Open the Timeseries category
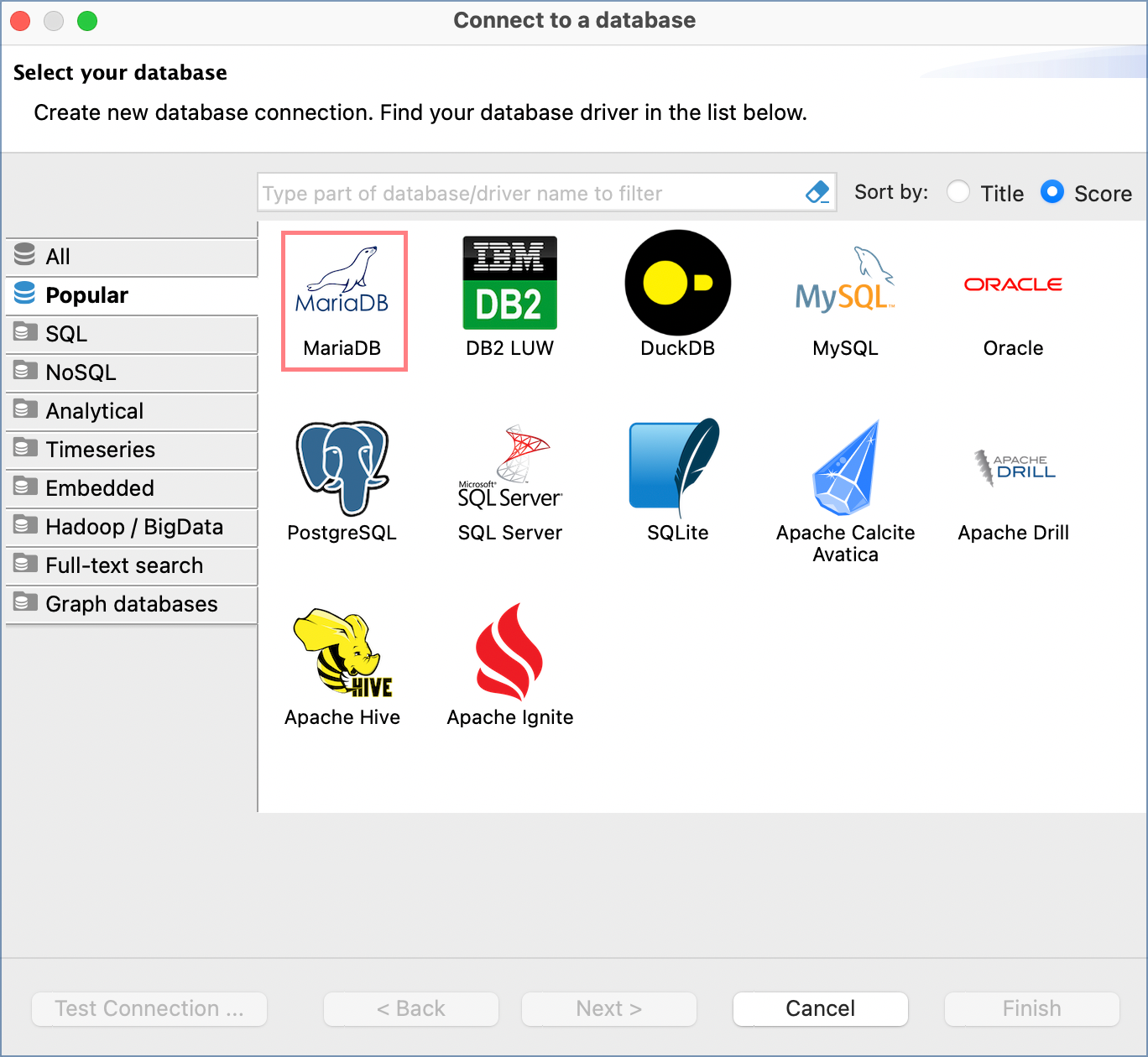 point(132,450)
